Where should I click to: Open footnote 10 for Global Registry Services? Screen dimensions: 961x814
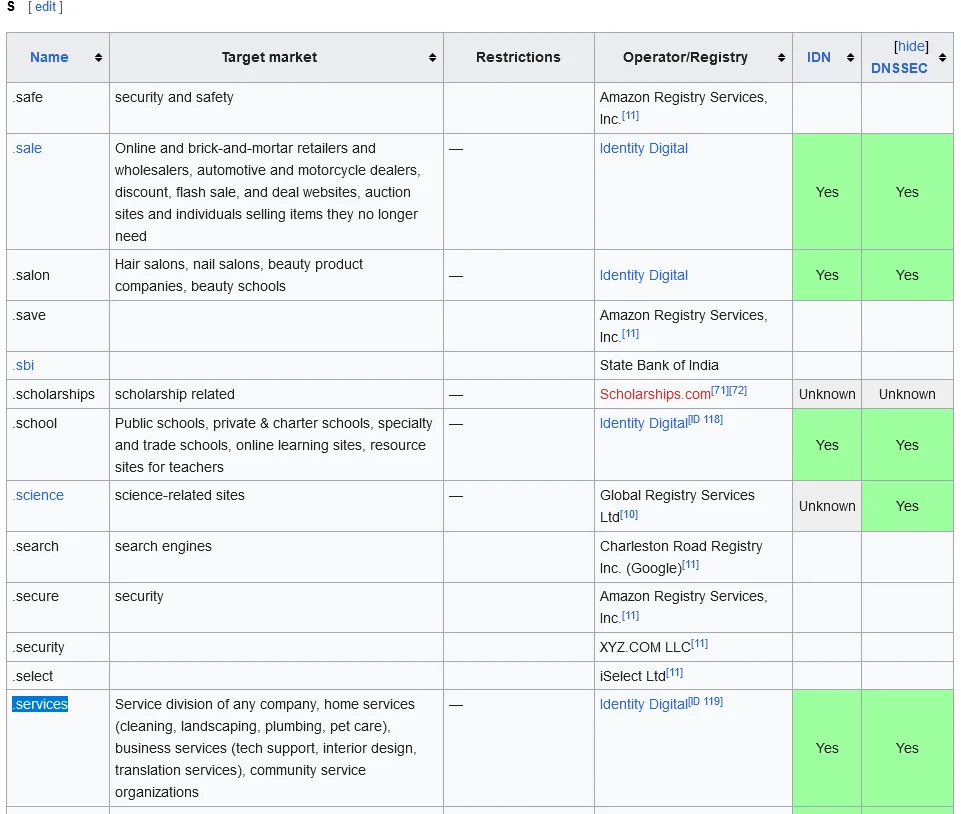click(x=629, y=515)
